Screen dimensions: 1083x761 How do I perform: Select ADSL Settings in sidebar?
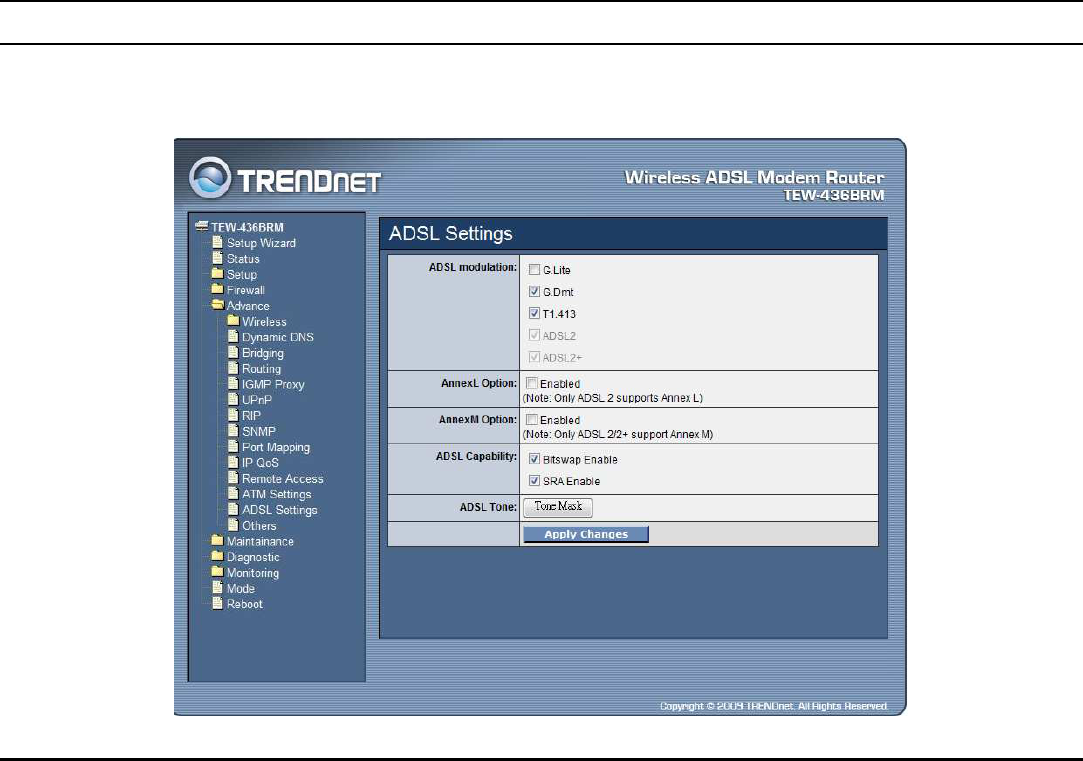(x=280, y=510)
